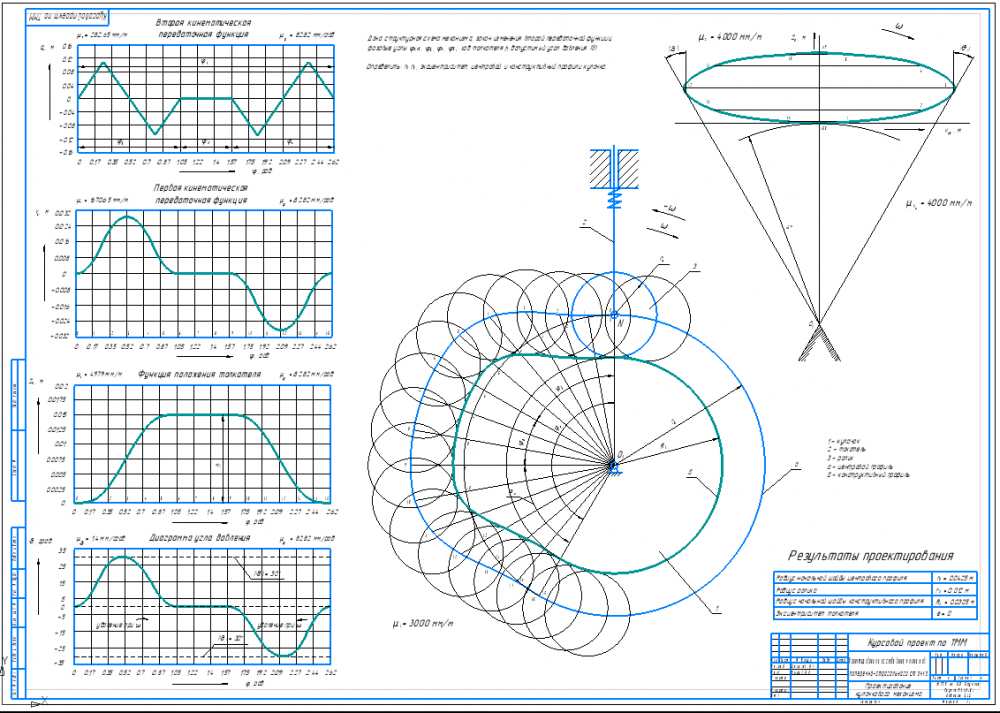Click the 'Радиус ролика' row in results table
The image size is (1000, 713).
(875, 590)
